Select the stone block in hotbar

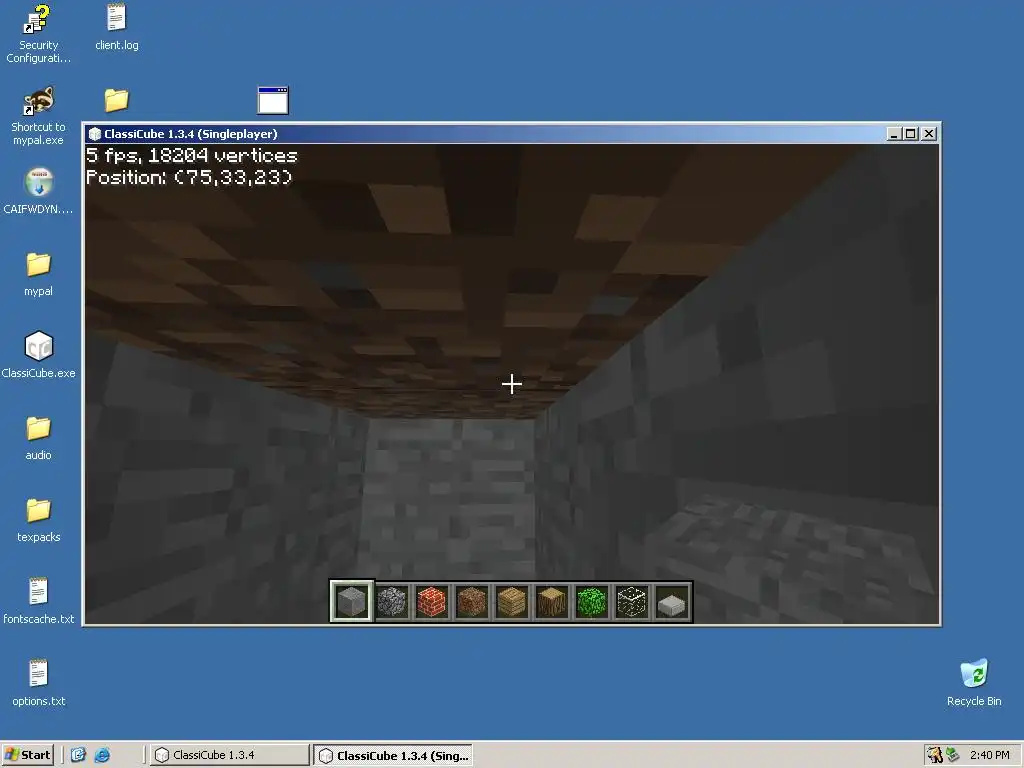[351, 601]
